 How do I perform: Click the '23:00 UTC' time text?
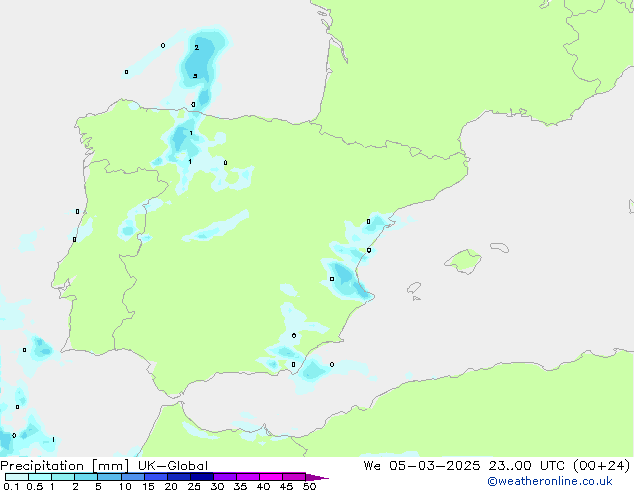coord(526,466)
